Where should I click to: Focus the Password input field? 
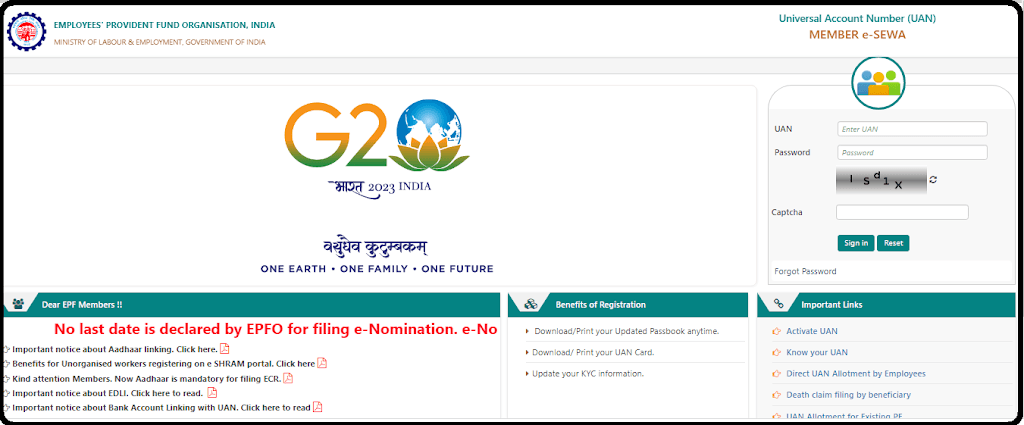[x=912, y=153]
